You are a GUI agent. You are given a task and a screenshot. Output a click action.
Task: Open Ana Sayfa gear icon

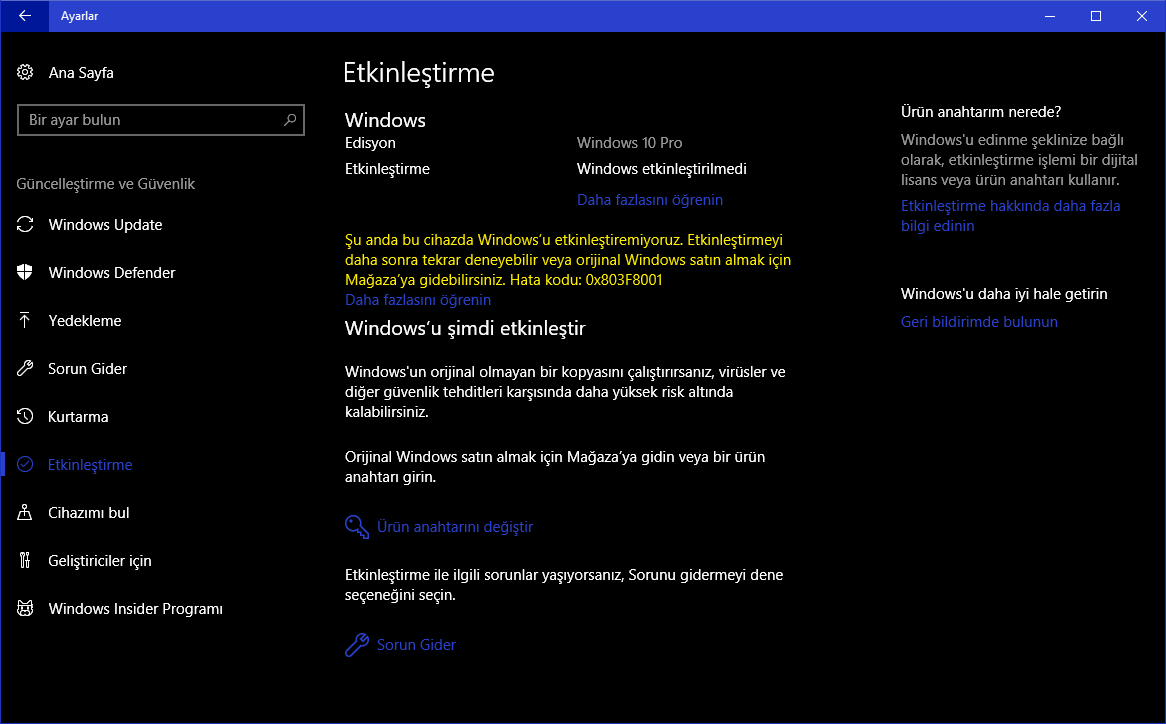25,72
